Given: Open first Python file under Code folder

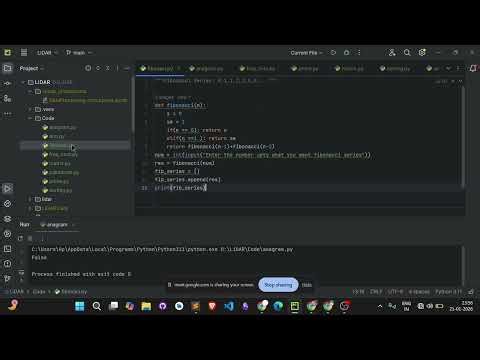Looking at the screenshot, I should 59,127.
